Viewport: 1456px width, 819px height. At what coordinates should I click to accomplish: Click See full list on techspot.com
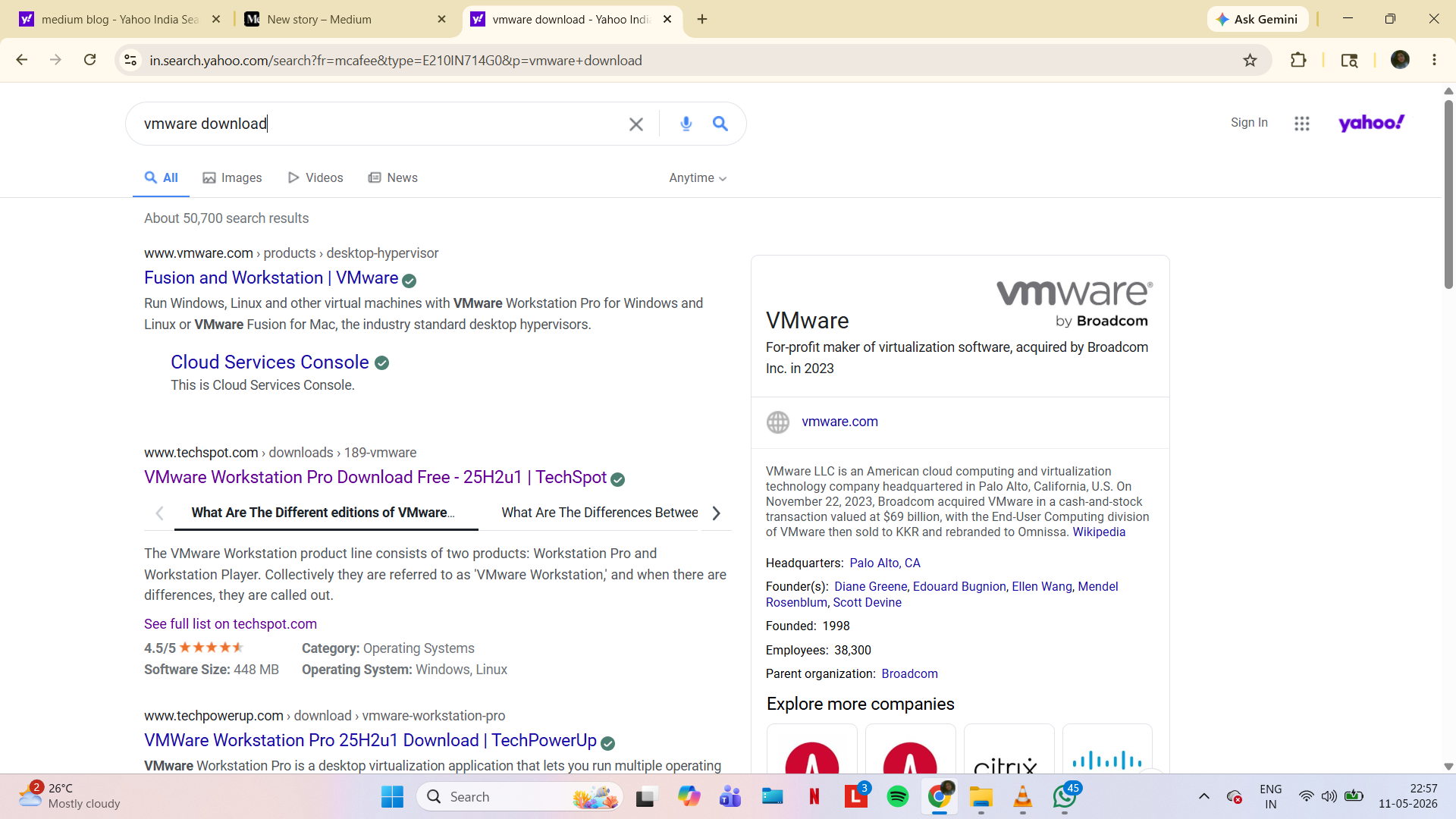pyautogui.click(x=231, y=623)
